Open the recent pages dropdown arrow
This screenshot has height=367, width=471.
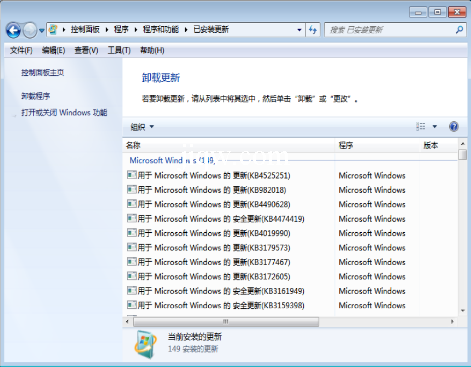tap(42, 31)
